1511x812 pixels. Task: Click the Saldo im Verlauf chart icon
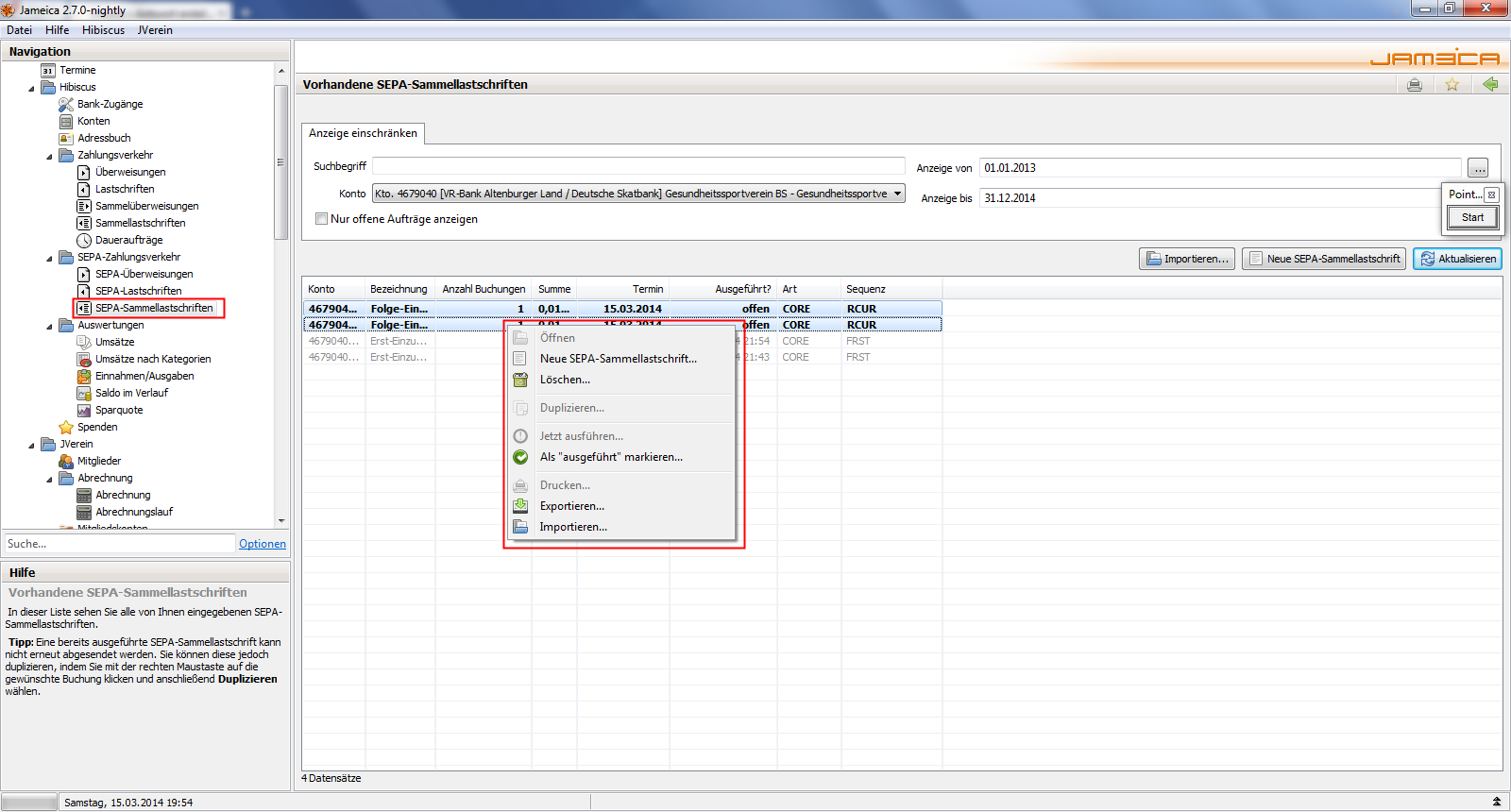point(84,394)
